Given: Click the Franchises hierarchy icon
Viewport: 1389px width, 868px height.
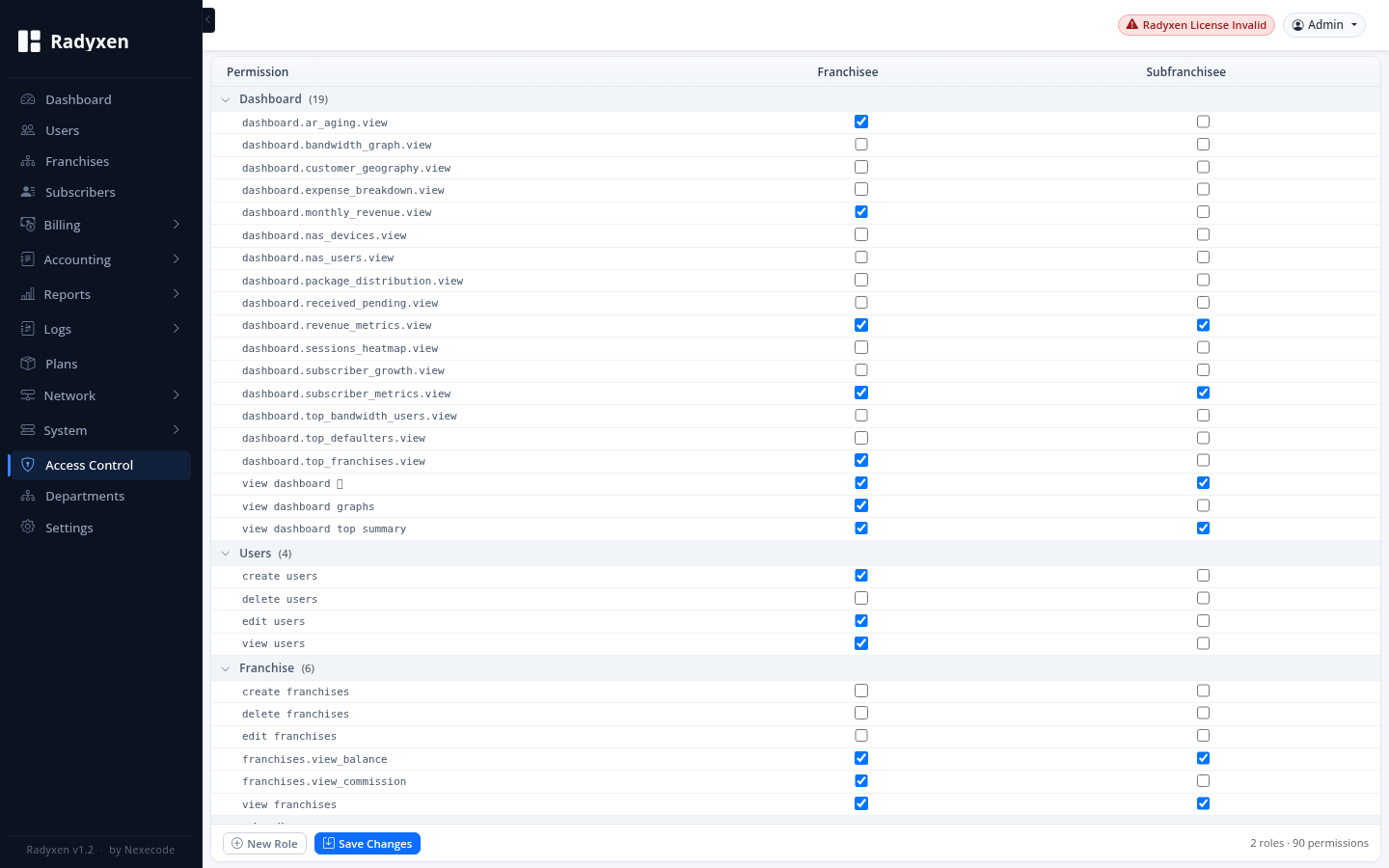Looking at the screenshot, I should 28,161.
